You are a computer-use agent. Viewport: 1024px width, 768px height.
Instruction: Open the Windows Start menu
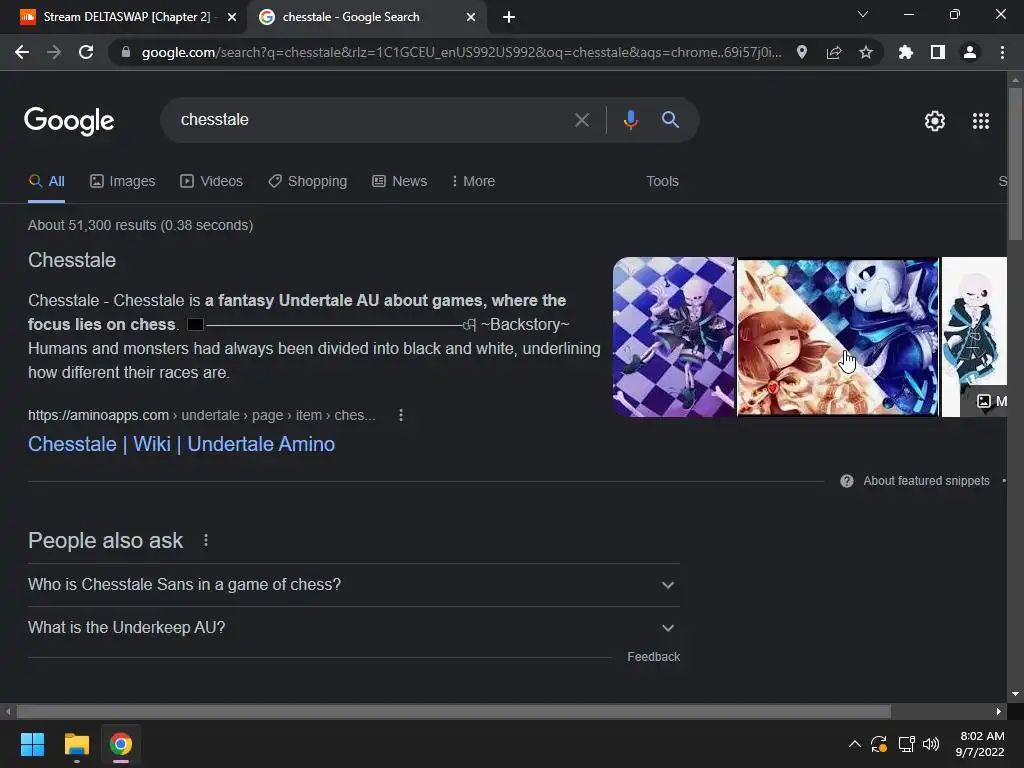32,744
